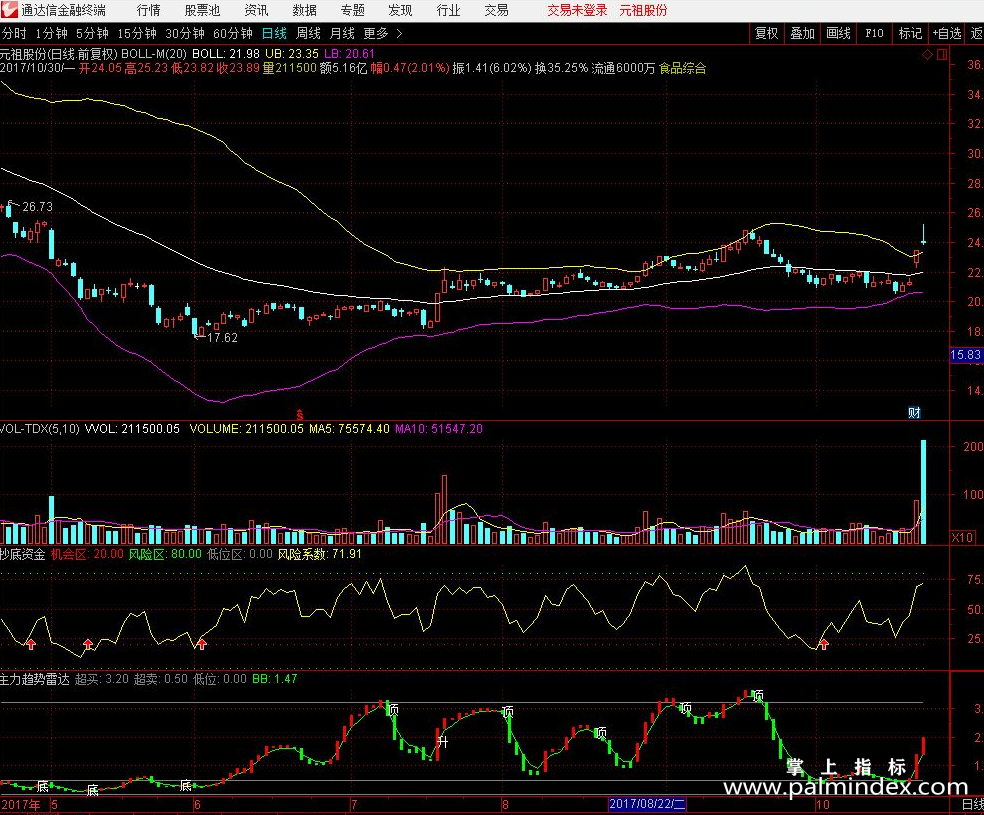Add stock with +自选 button

(947, 33)
